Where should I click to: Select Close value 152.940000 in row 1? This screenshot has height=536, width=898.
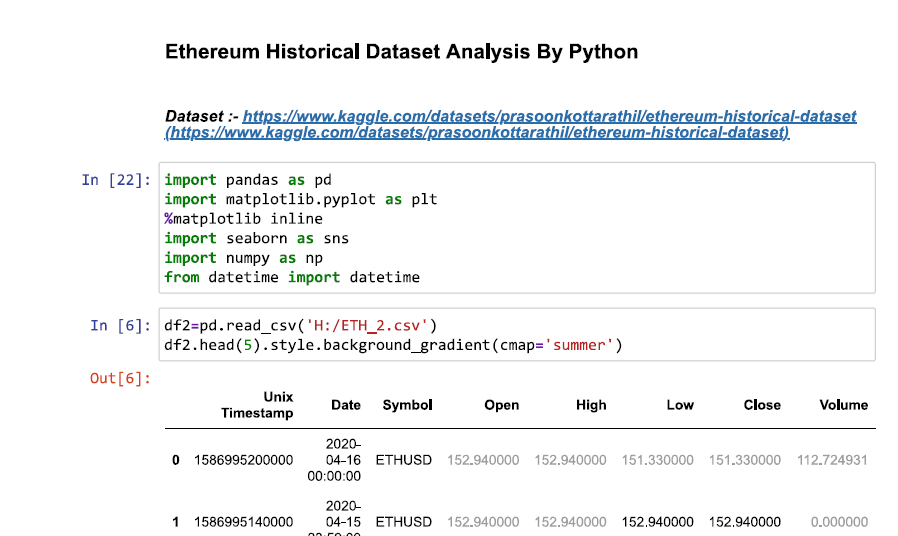pos(745,522)
